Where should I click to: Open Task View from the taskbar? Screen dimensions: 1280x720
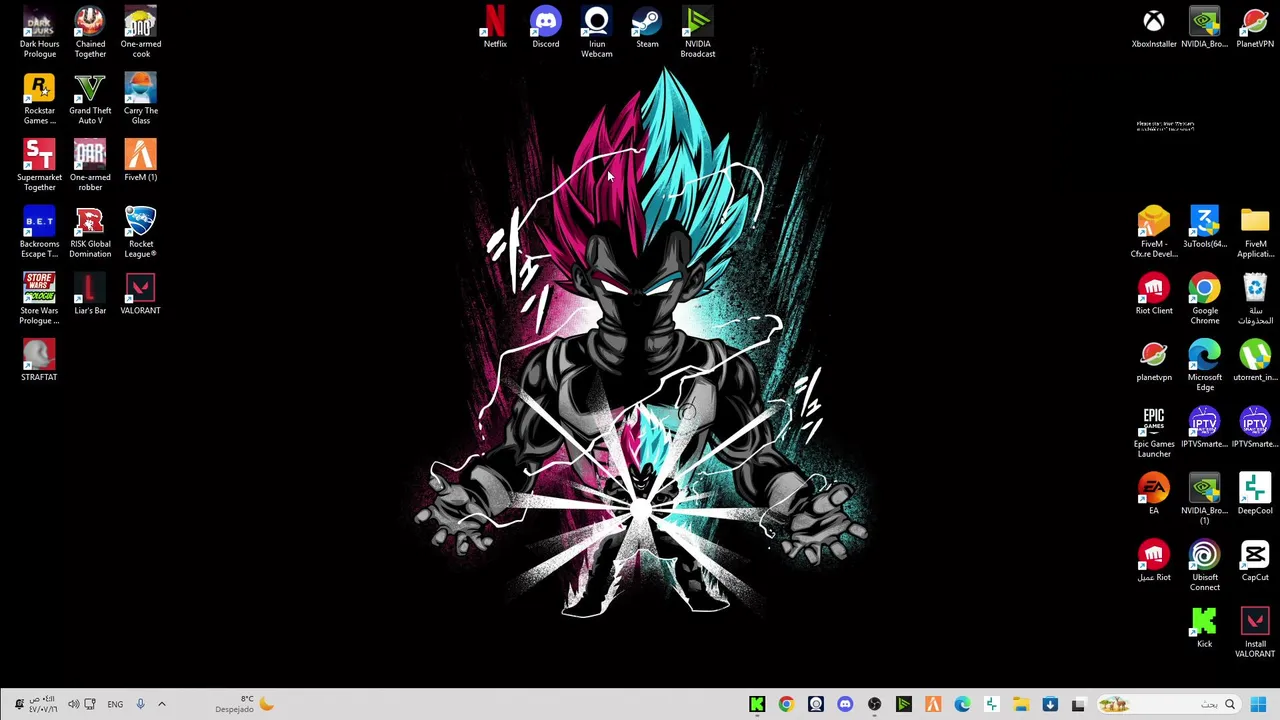[x=1078, y=705]
